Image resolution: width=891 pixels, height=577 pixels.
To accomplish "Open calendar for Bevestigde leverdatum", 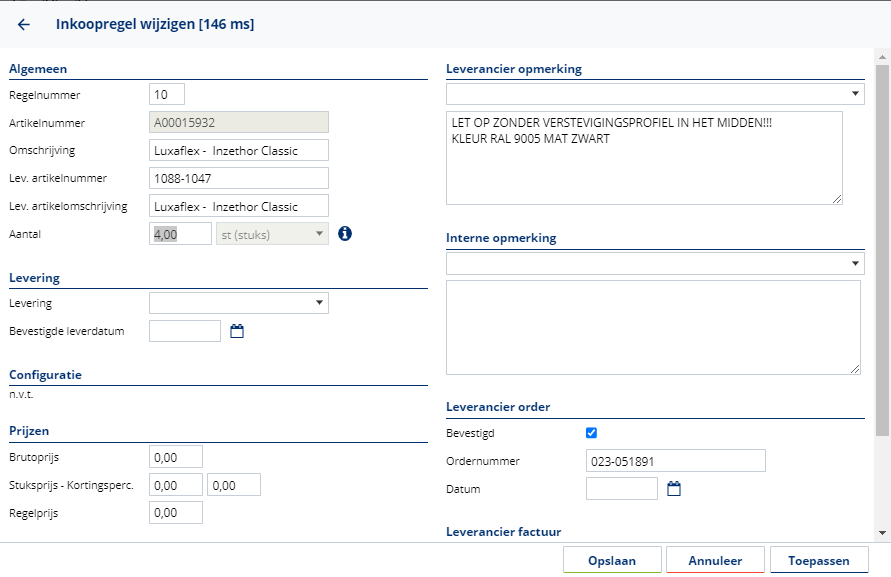I will pos(237,331).
